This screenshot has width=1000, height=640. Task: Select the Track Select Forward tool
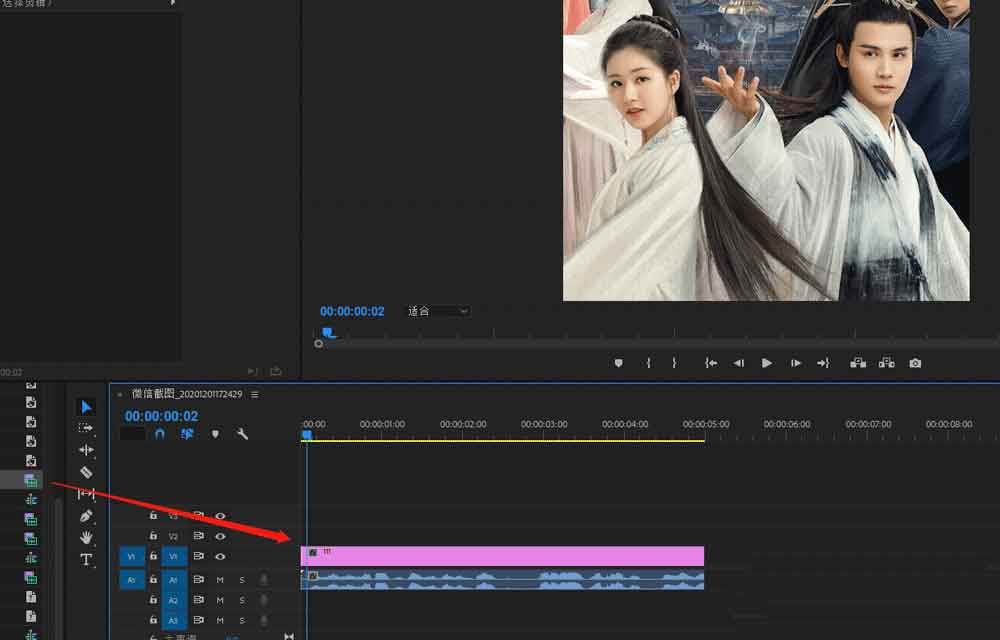[86, 428]
